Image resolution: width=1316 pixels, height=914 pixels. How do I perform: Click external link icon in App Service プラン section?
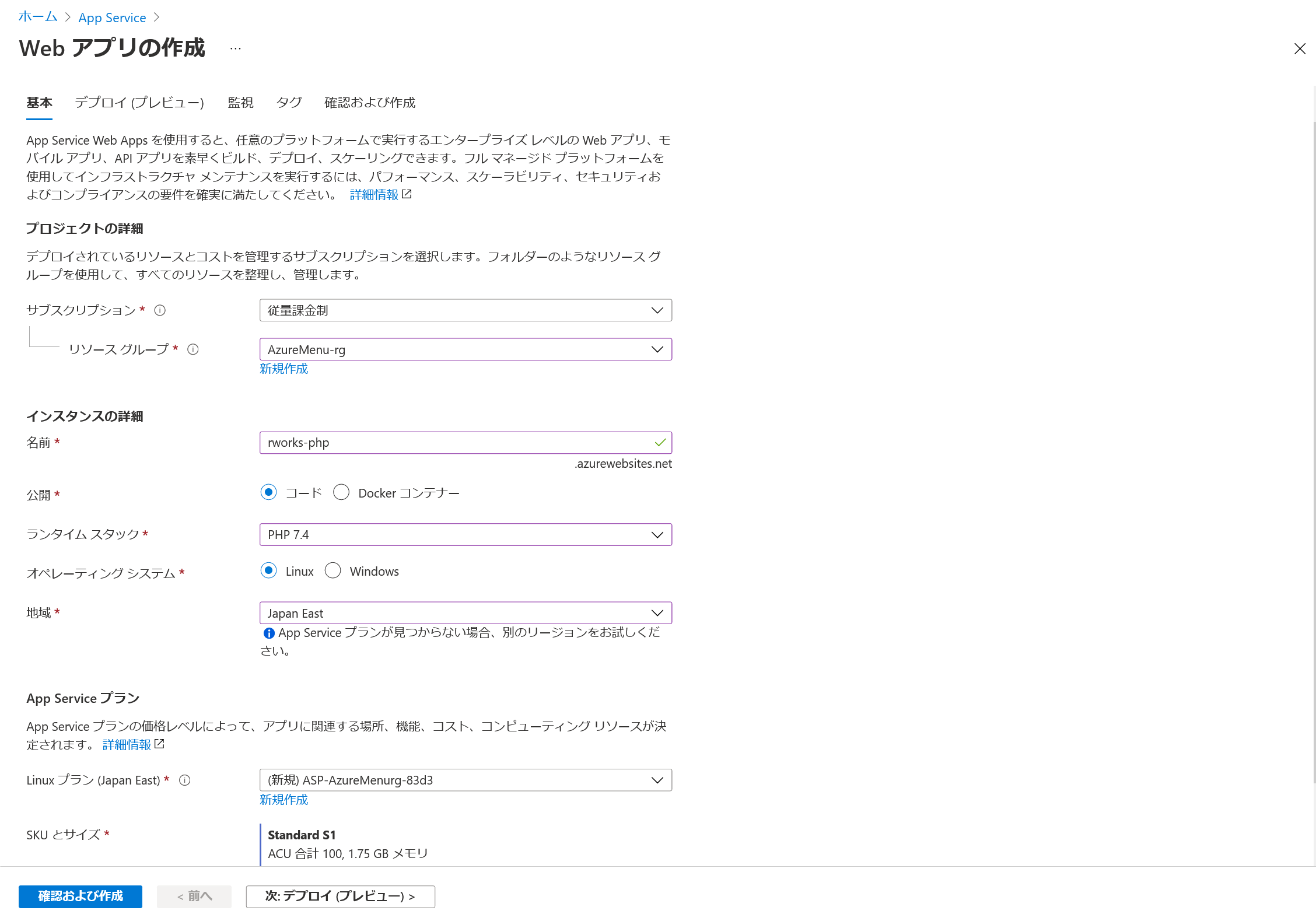[159, 744]
